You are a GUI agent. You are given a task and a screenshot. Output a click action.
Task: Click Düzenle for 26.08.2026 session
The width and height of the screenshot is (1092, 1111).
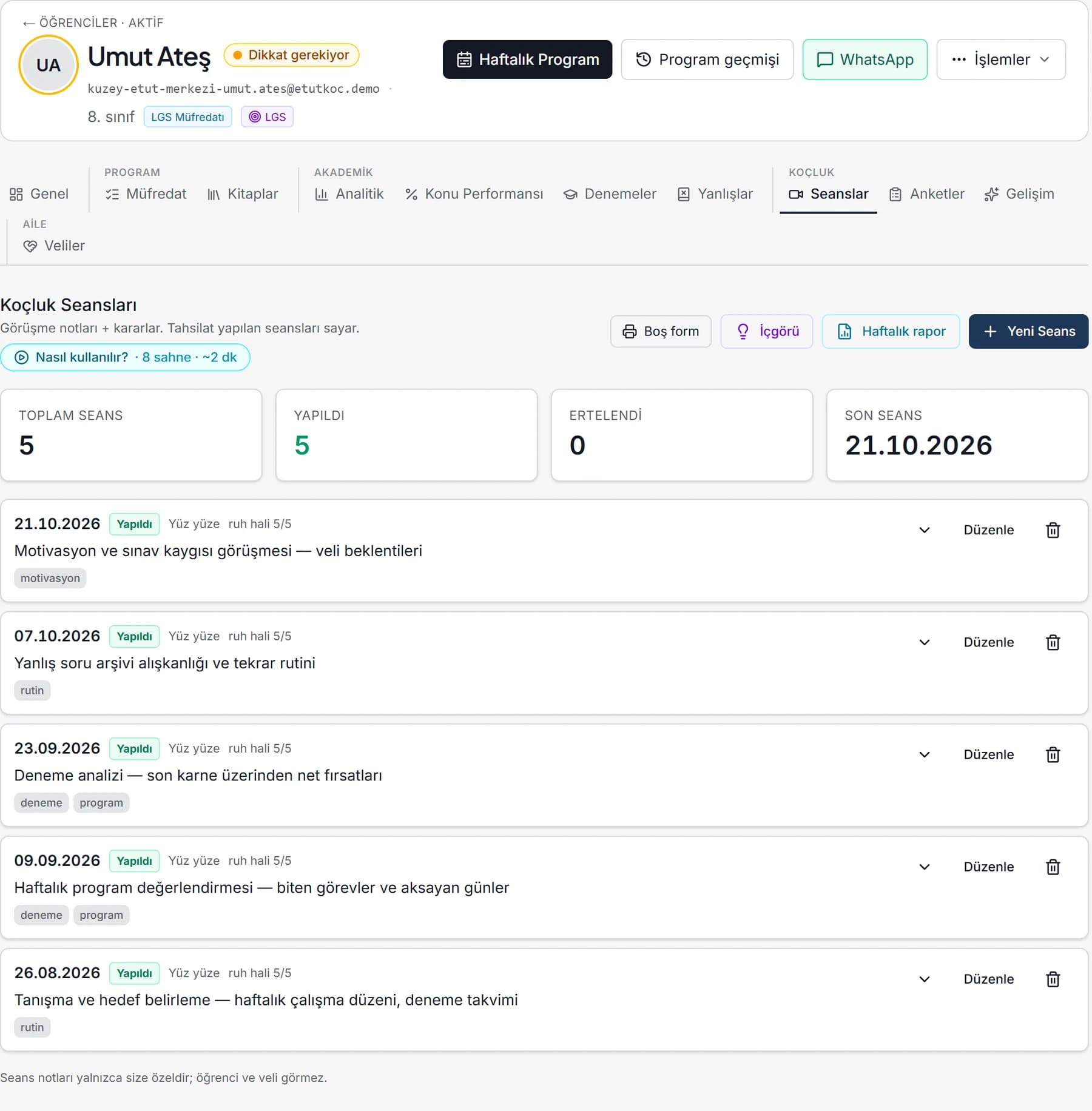point(988,979)
